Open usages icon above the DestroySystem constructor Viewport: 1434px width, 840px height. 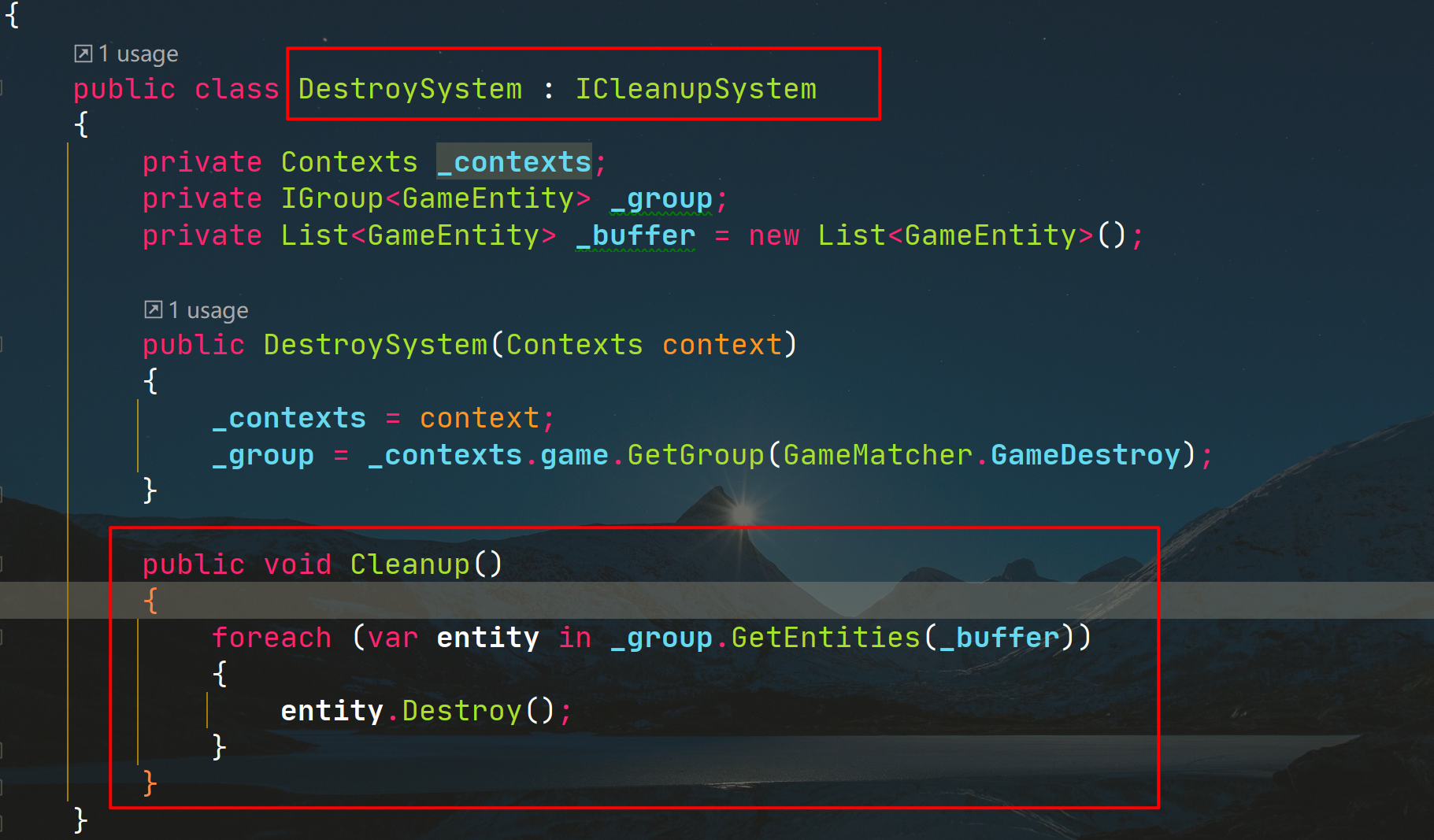click(x=153, y=309)
